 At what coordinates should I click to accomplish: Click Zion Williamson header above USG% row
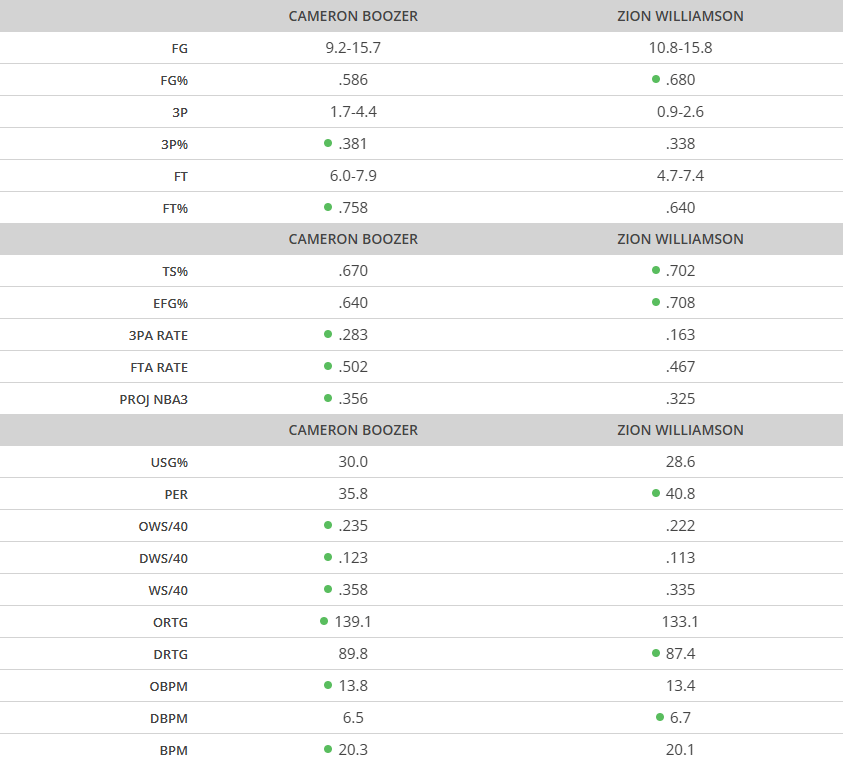[680, 430]
